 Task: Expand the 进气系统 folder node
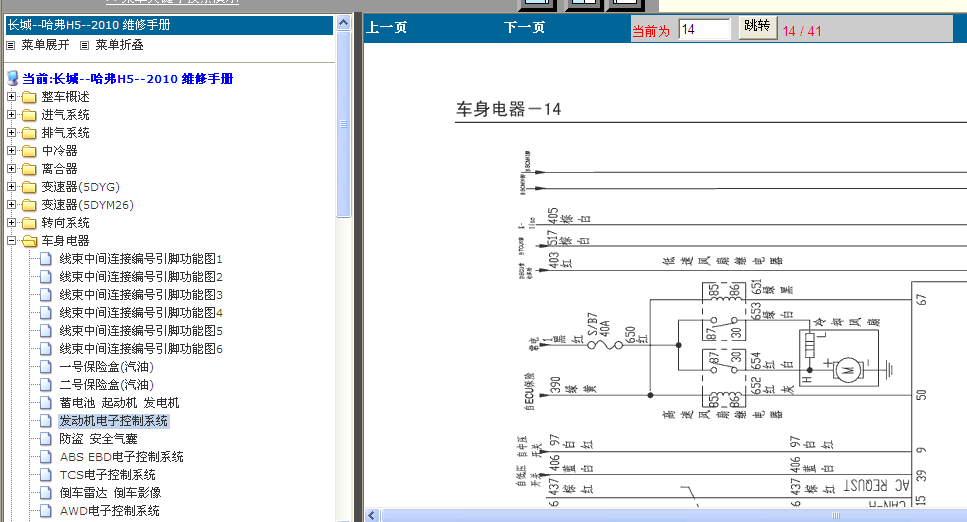[x=11, y=115]
